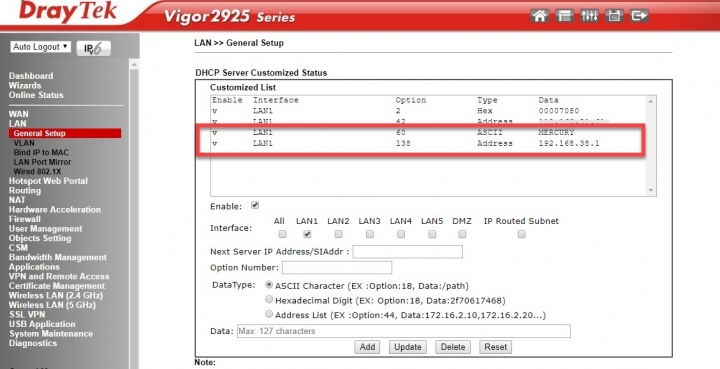Open the Auto Logout dropdown
Viewport: 720px width, 369px height.
40,47
